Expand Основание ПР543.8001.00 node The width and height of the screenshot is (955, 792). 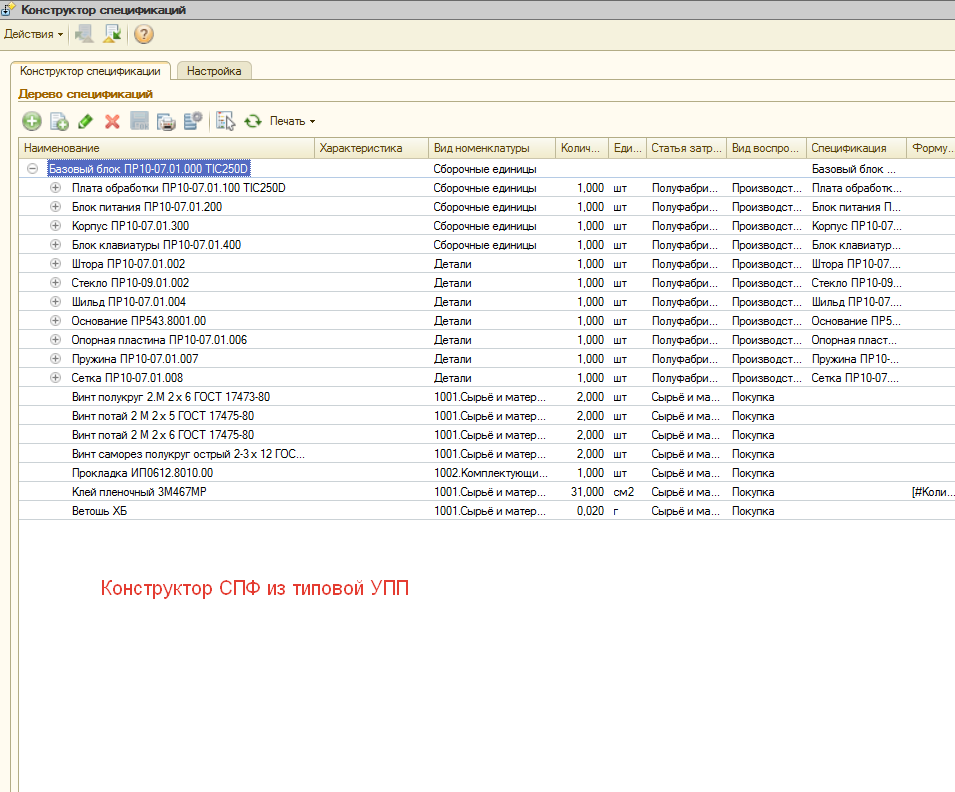tap(55, 320)
